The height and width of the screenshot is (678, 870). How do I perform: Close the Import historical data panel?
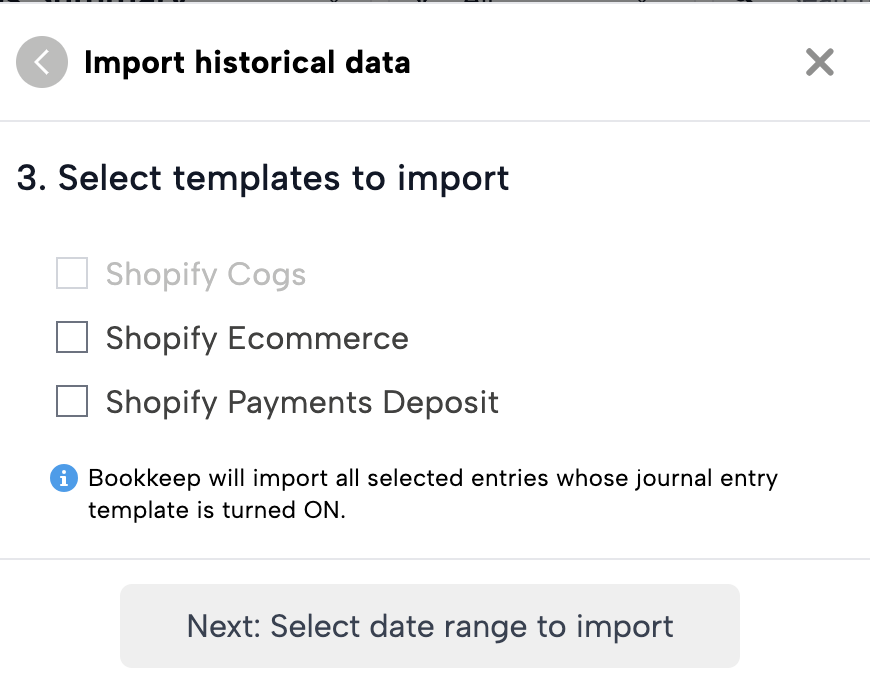tap(820, 63)
